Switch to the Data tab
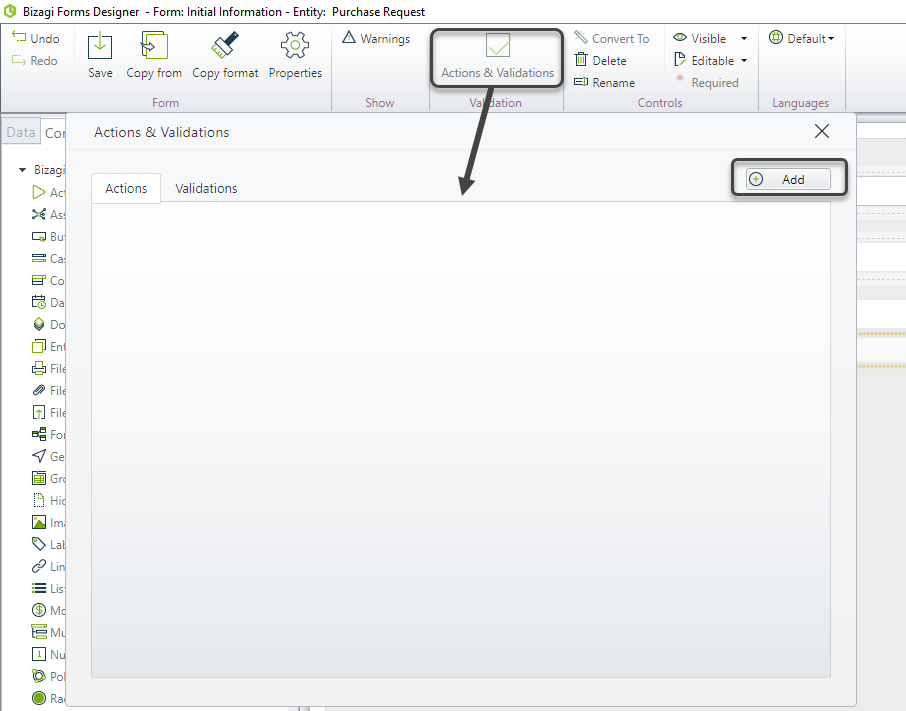Screen dimensions: 906x711 (21, 133)
